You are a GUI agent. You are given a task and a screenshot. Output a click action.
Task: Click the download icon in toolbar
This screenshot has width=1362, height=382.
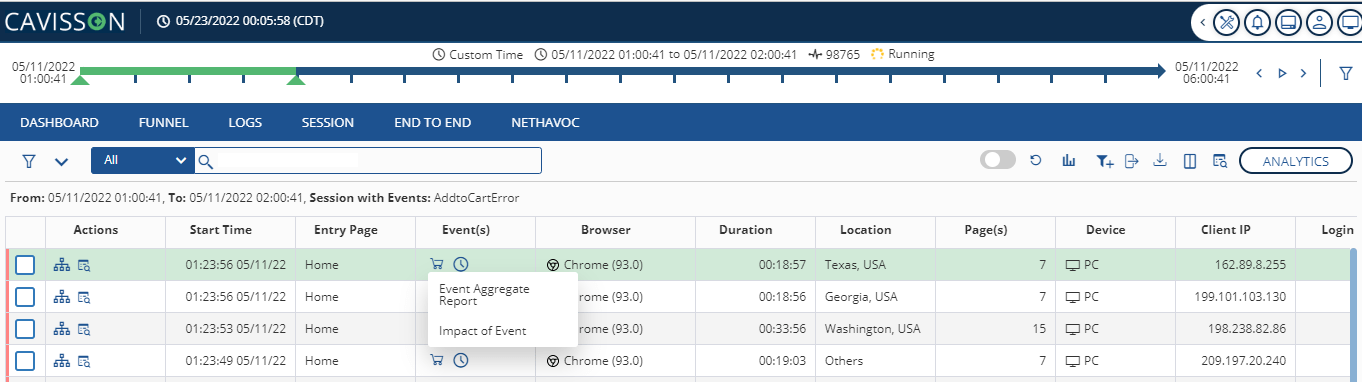[1161, 161]
